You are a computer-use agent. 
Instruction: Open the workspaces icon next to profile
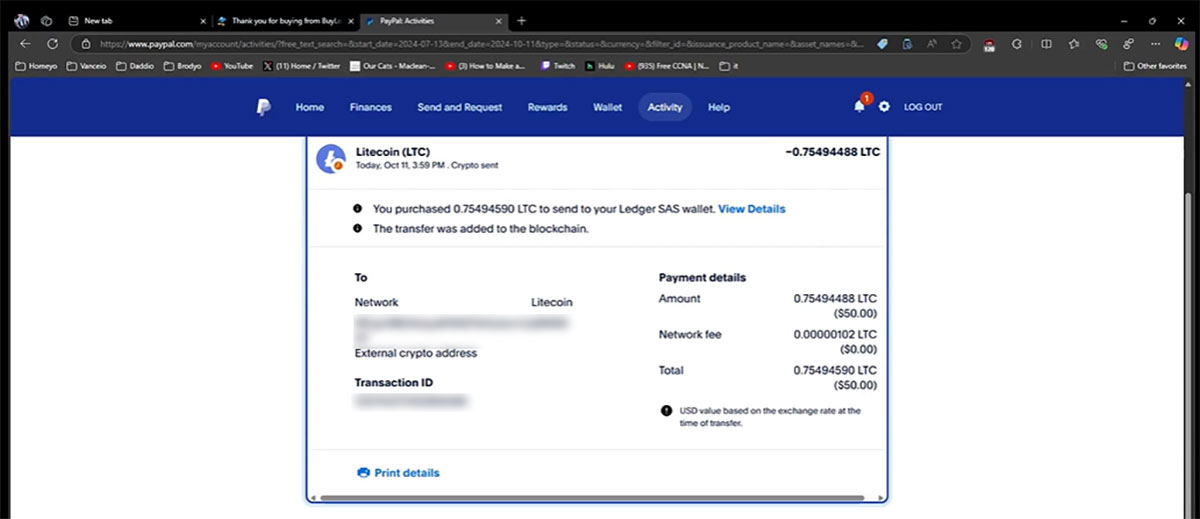46,20
